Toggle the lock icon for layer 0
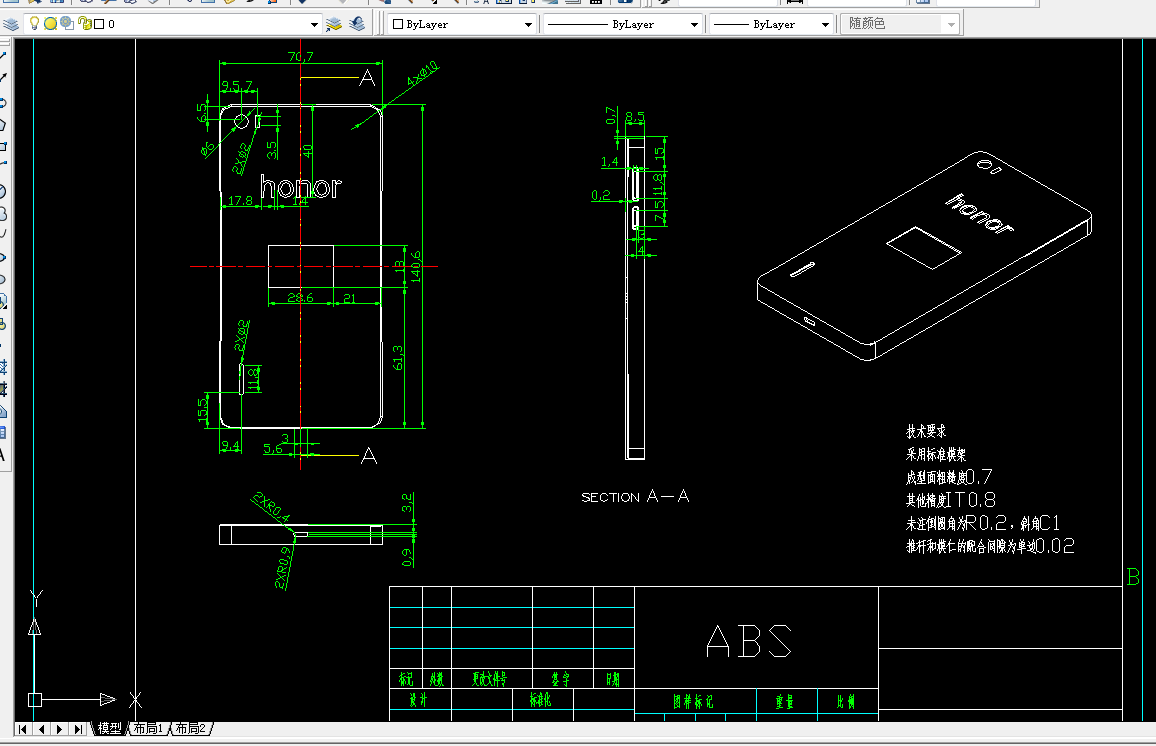This screenshot has height=746, width=1156. pyautogui.click(x=85, y=24)
